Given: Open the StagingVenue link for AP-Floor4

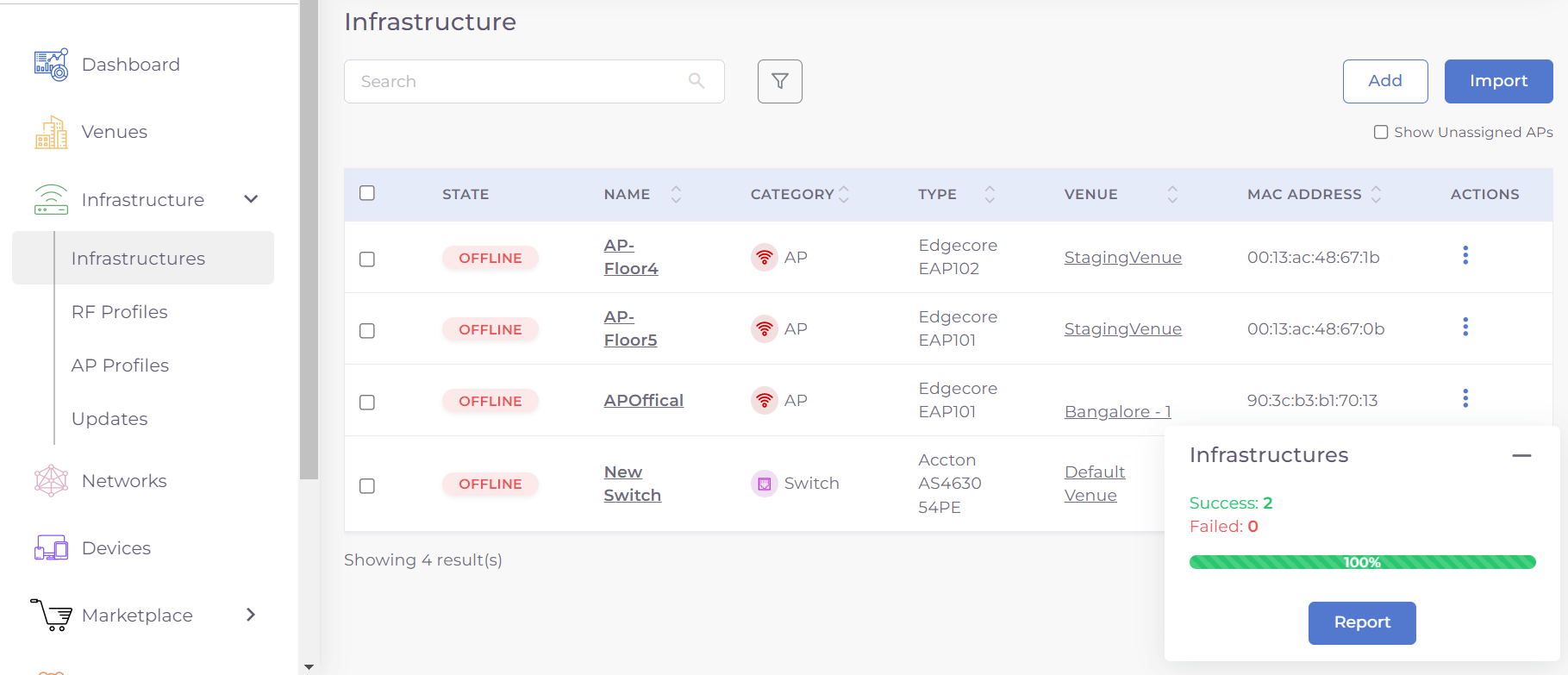Looking at the screenshot, I should [x=1122, y=258].
